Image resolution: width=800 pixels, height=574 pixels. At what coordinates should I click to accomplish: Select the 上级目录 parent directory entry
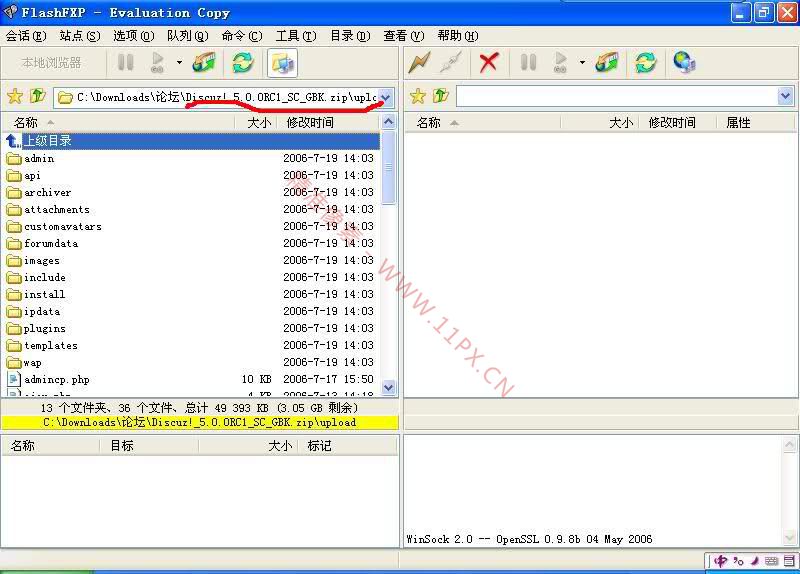pyautogui.click(x=47, y=141)
